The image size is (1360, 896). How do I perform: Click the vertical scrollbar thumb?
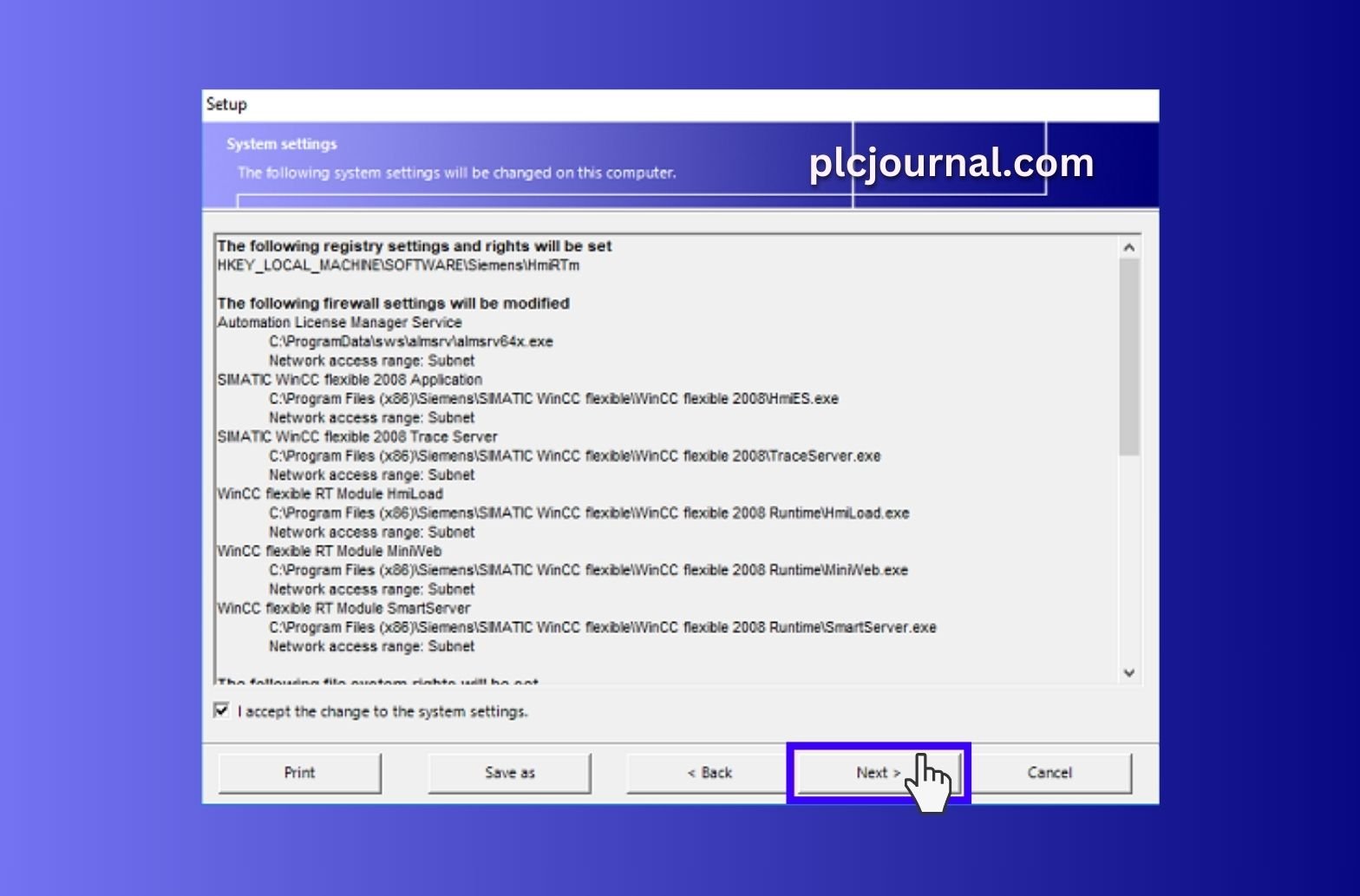(x=1128, y=356)
